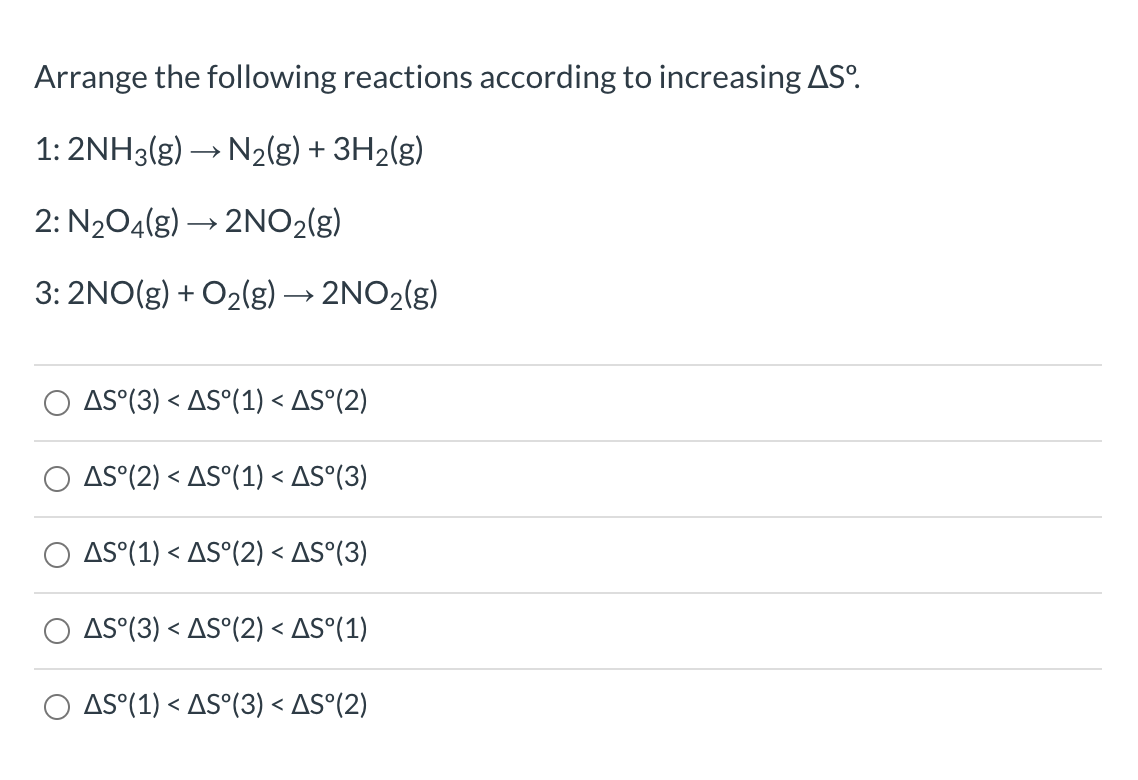Click reaction 3: 2NO(g) + O2(g) → 2NO2(g)
The image size is (1138, 780).
point(236,294)
